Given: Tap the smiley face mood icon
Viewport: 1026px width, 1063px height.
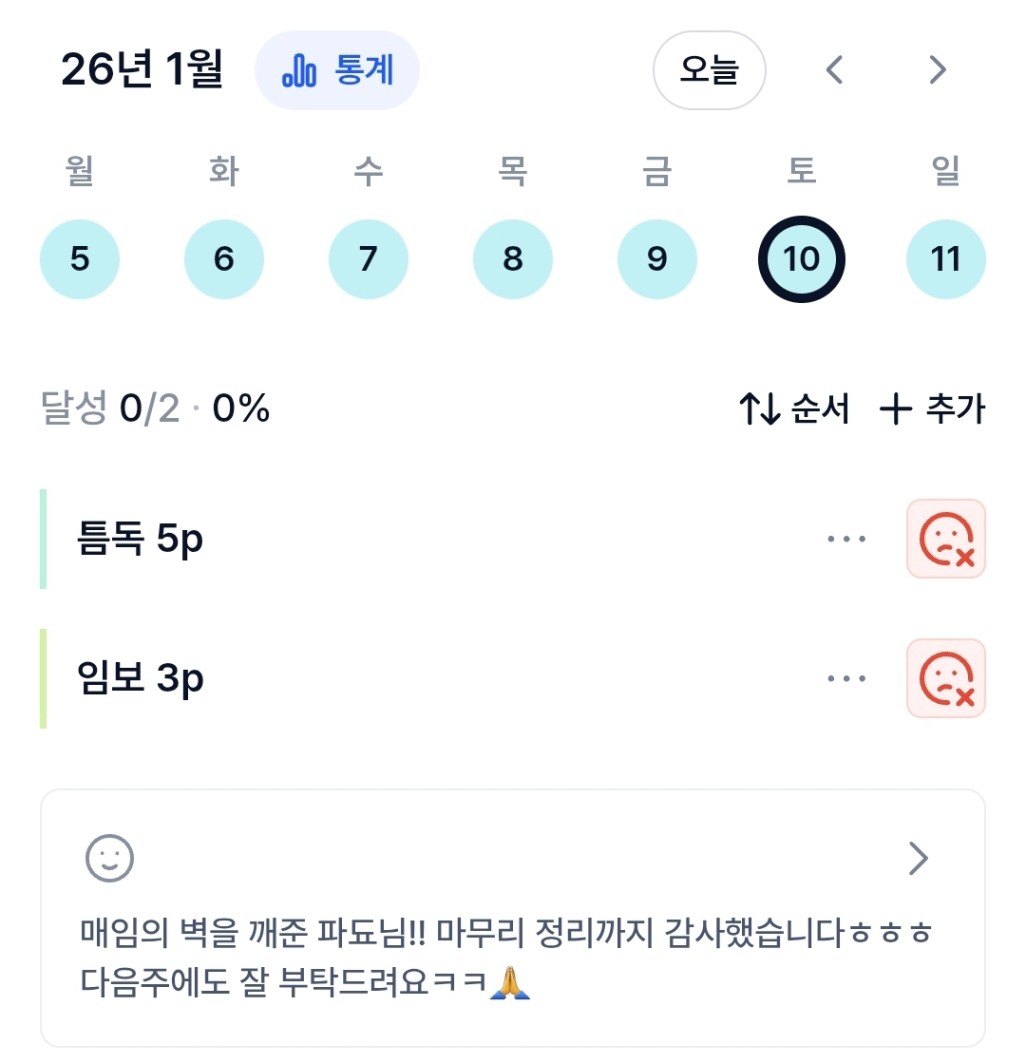Looking at the screenshot, I should tap(110, 858).
